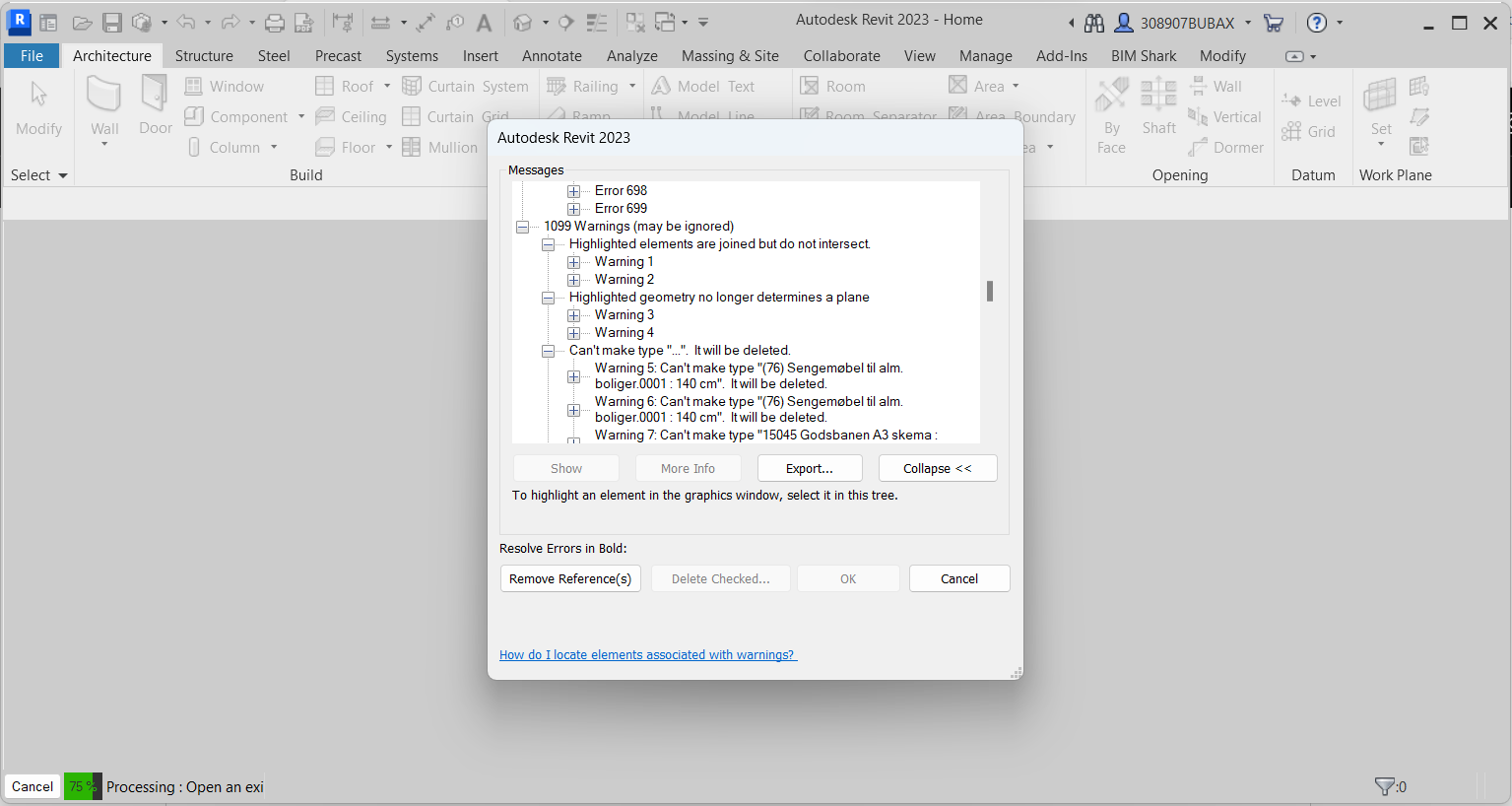Open the user account 308907BUBAX dropdown
Image resolution: width=1512 pixels, height=806 pixels.
(1248, 23)
